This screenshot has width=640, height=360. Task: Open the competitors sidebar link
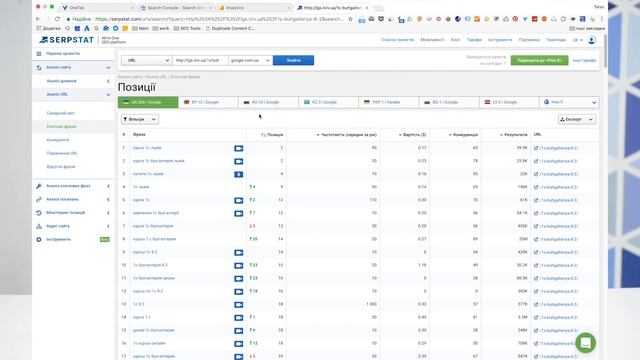58,140
